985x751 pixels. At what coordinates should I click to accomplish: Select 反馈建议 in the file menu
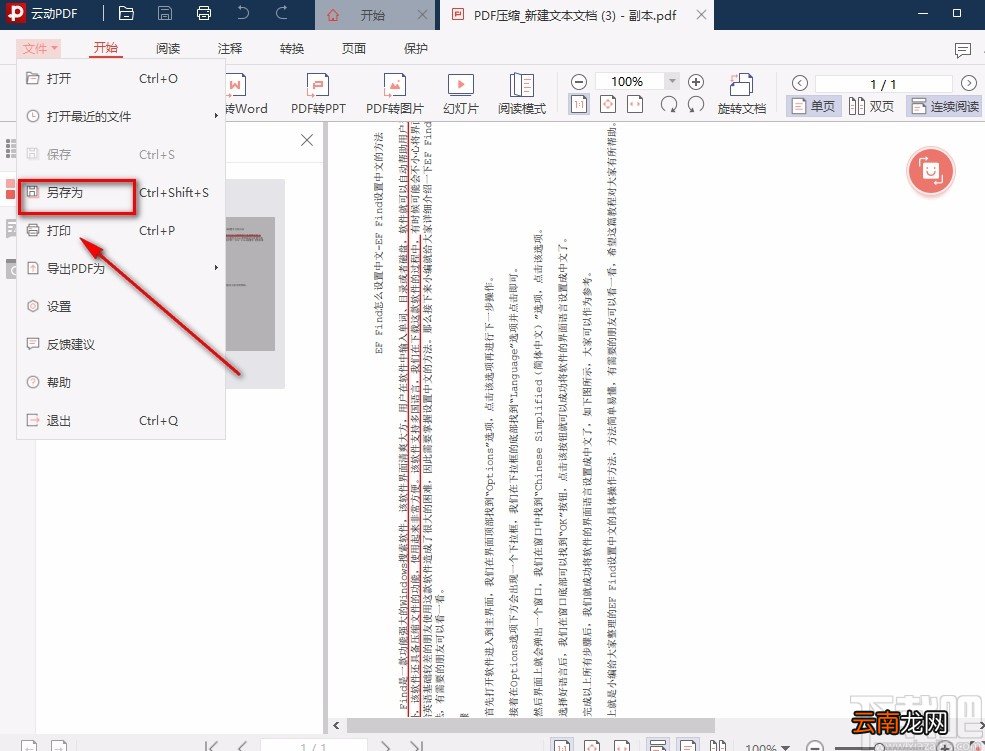pos(121,344)
